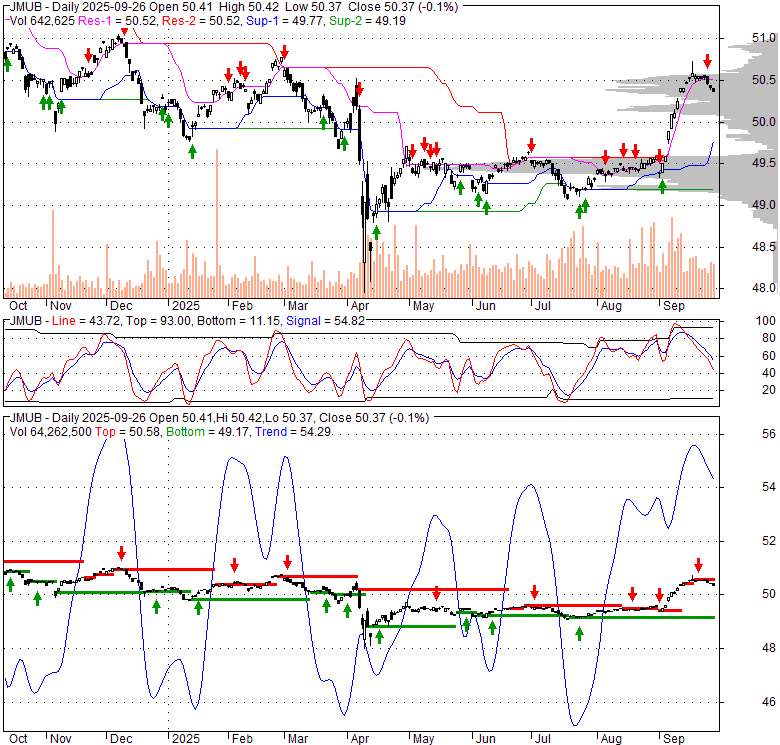Click the 'Vol 642,625' label
780x745 pixels.
(x=42, y=21)
